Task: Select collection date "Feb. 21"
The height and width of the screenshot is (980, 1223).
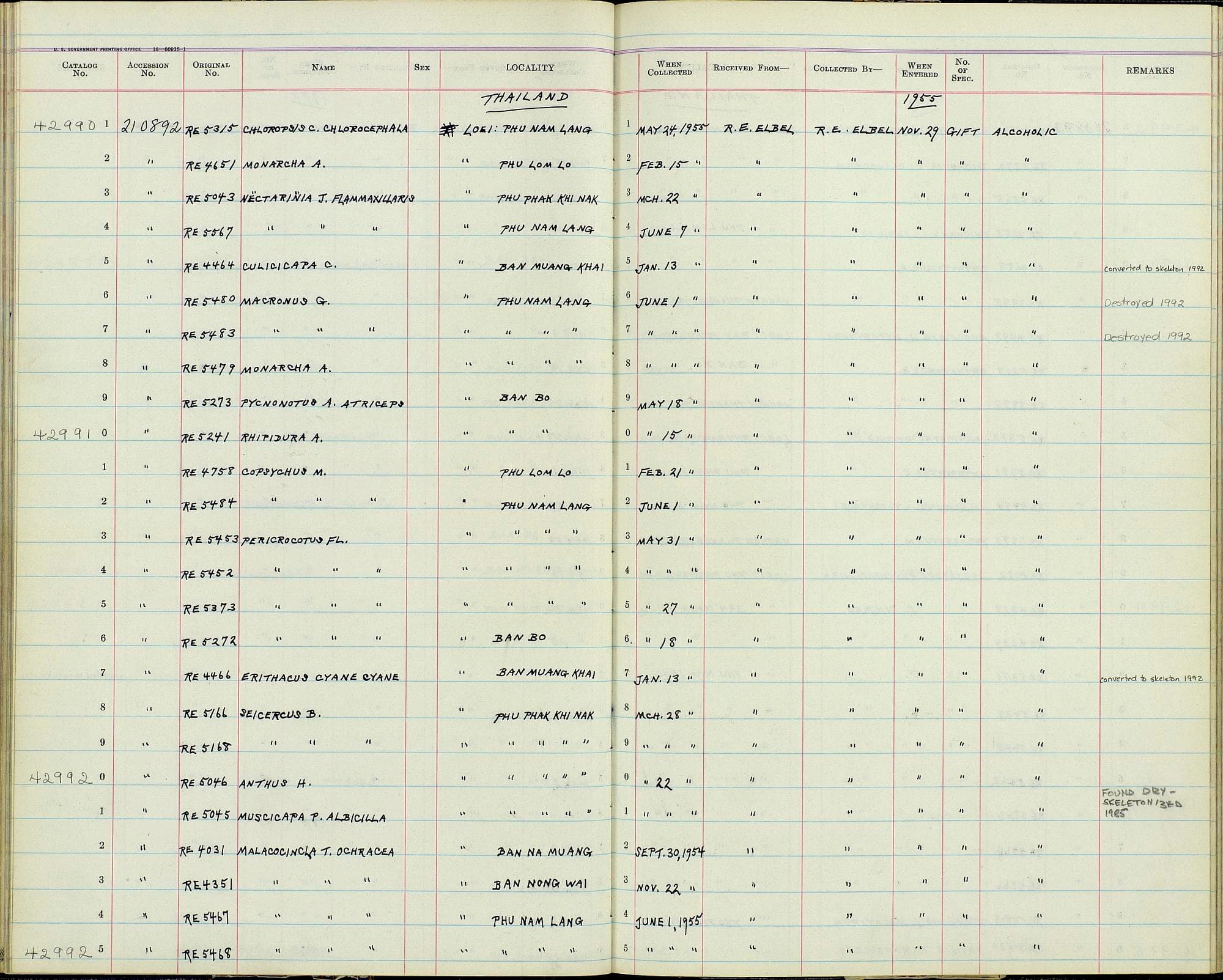Action: pos(660,473)
